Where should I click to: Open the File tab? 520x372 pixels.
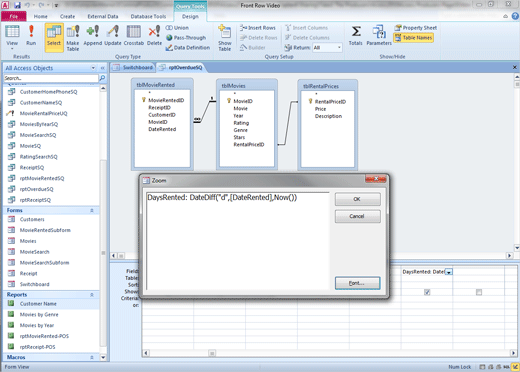point(14,16)
